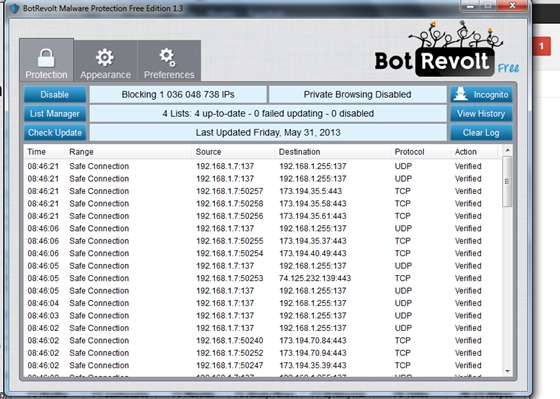Click the Bot Revolt Free logo
The width and height of the screenshot is (560, 399).
(x=446, y=49)
